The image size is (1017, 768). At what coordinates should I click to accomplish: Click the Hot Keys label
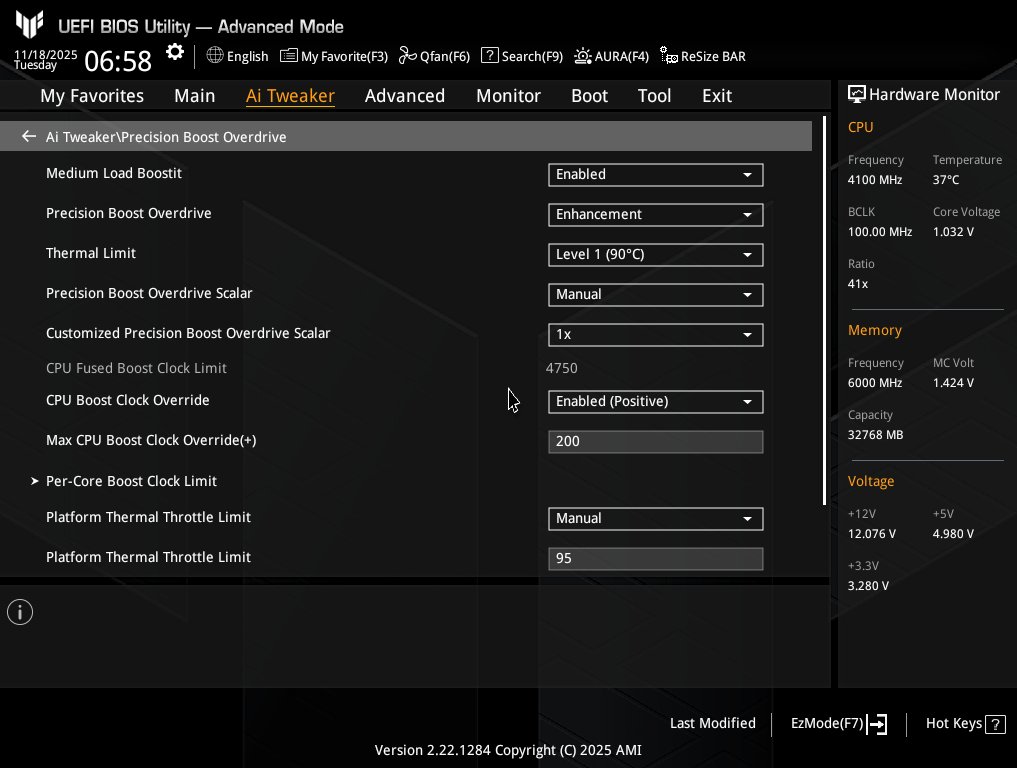954,723
